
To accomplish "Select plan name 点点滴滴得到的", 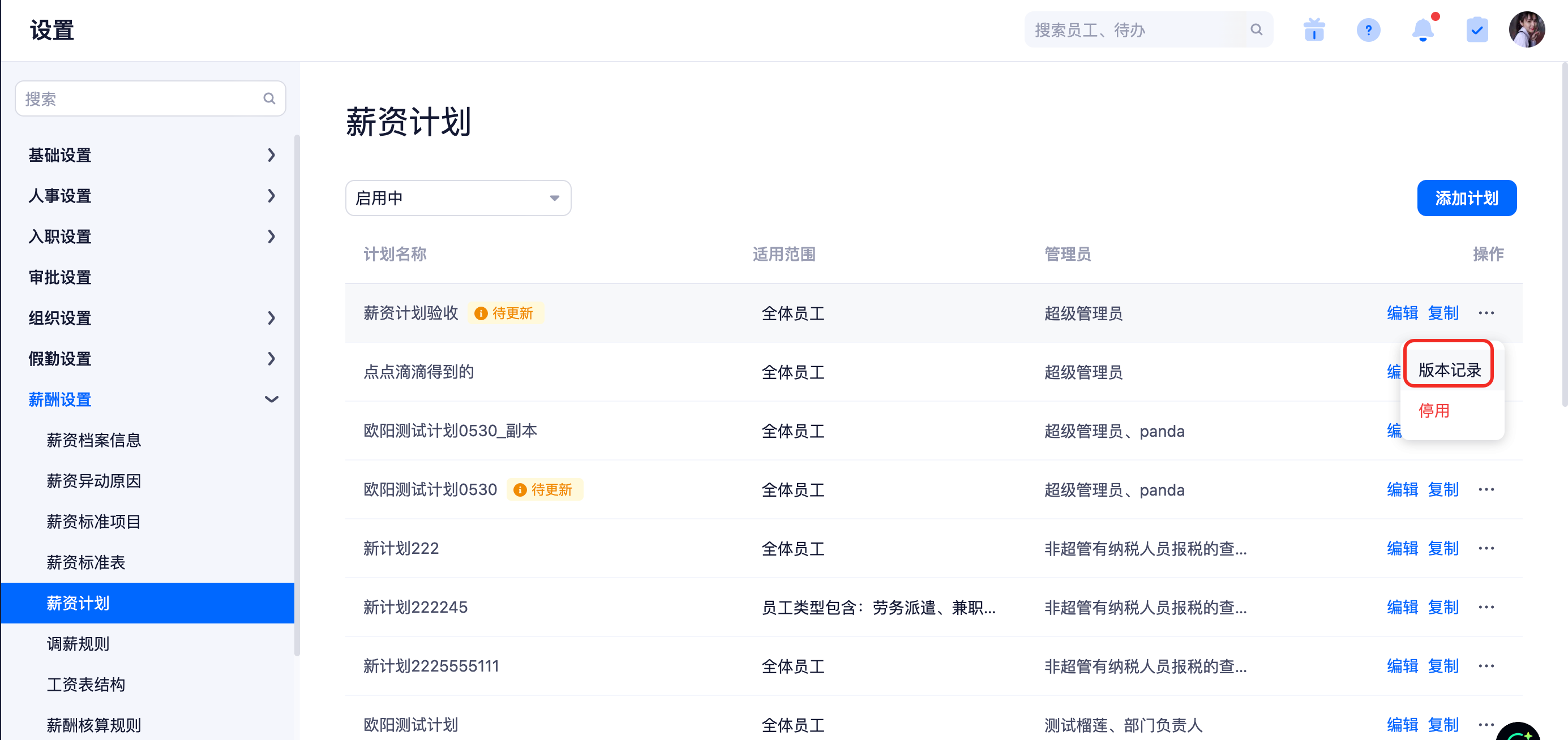I will pyautogui.click(x=418, y=372).
